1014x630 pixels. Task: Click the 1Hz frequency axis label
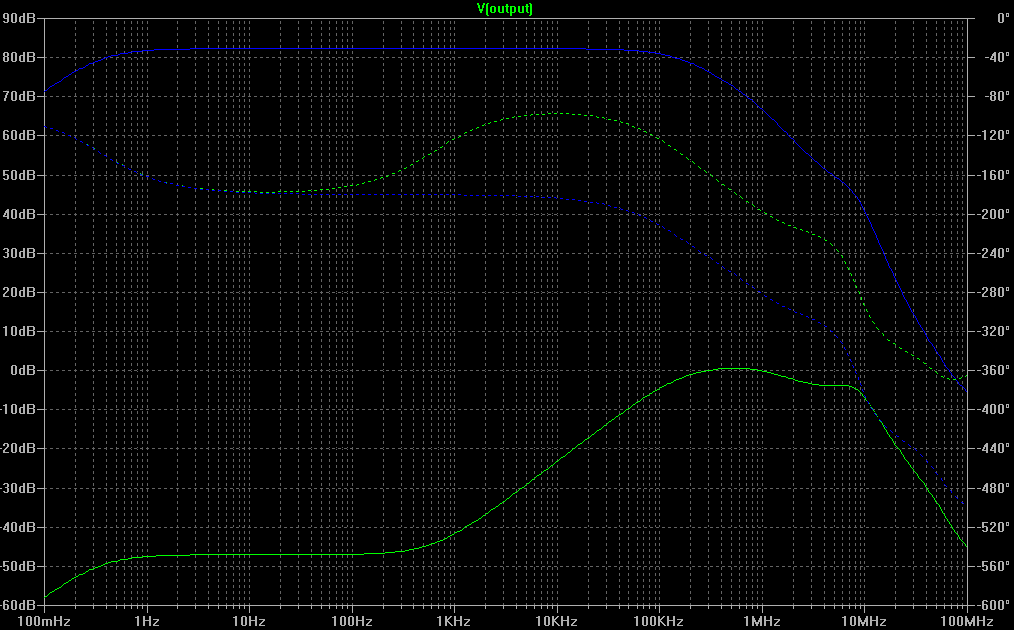147,621
